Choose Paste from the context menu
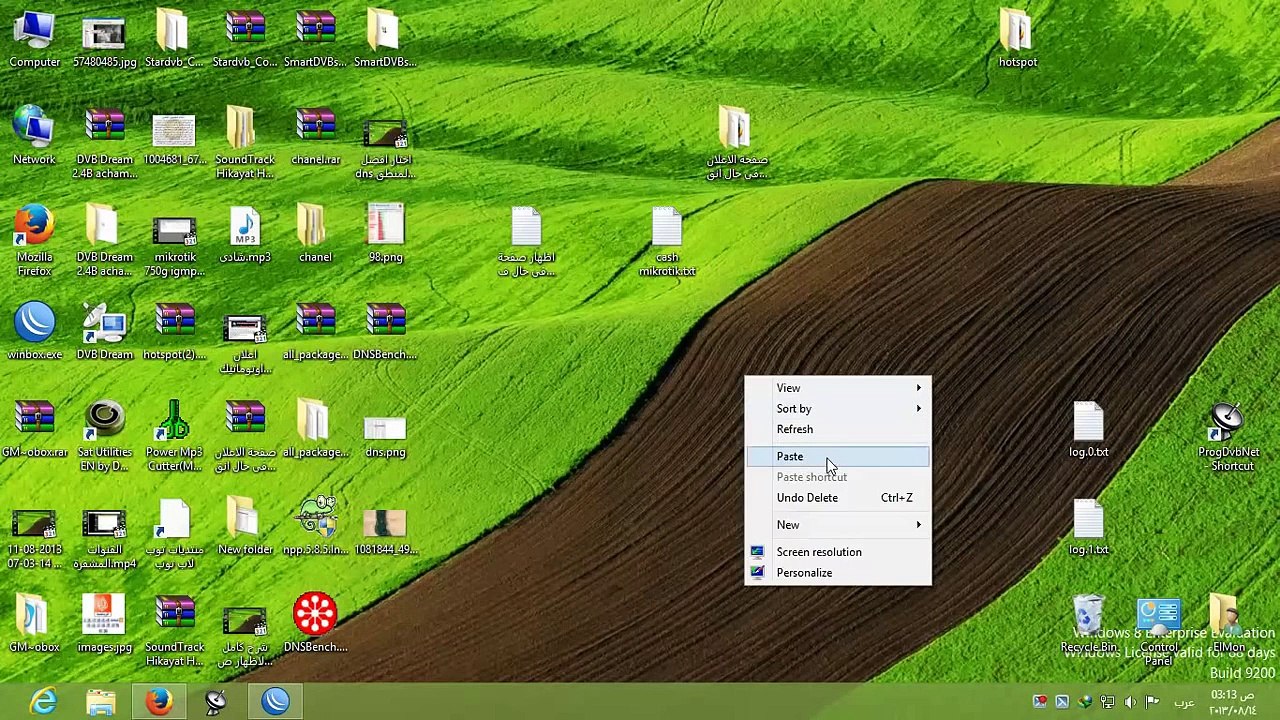Viewport: 1280px width, 720px height. [790, 457]
